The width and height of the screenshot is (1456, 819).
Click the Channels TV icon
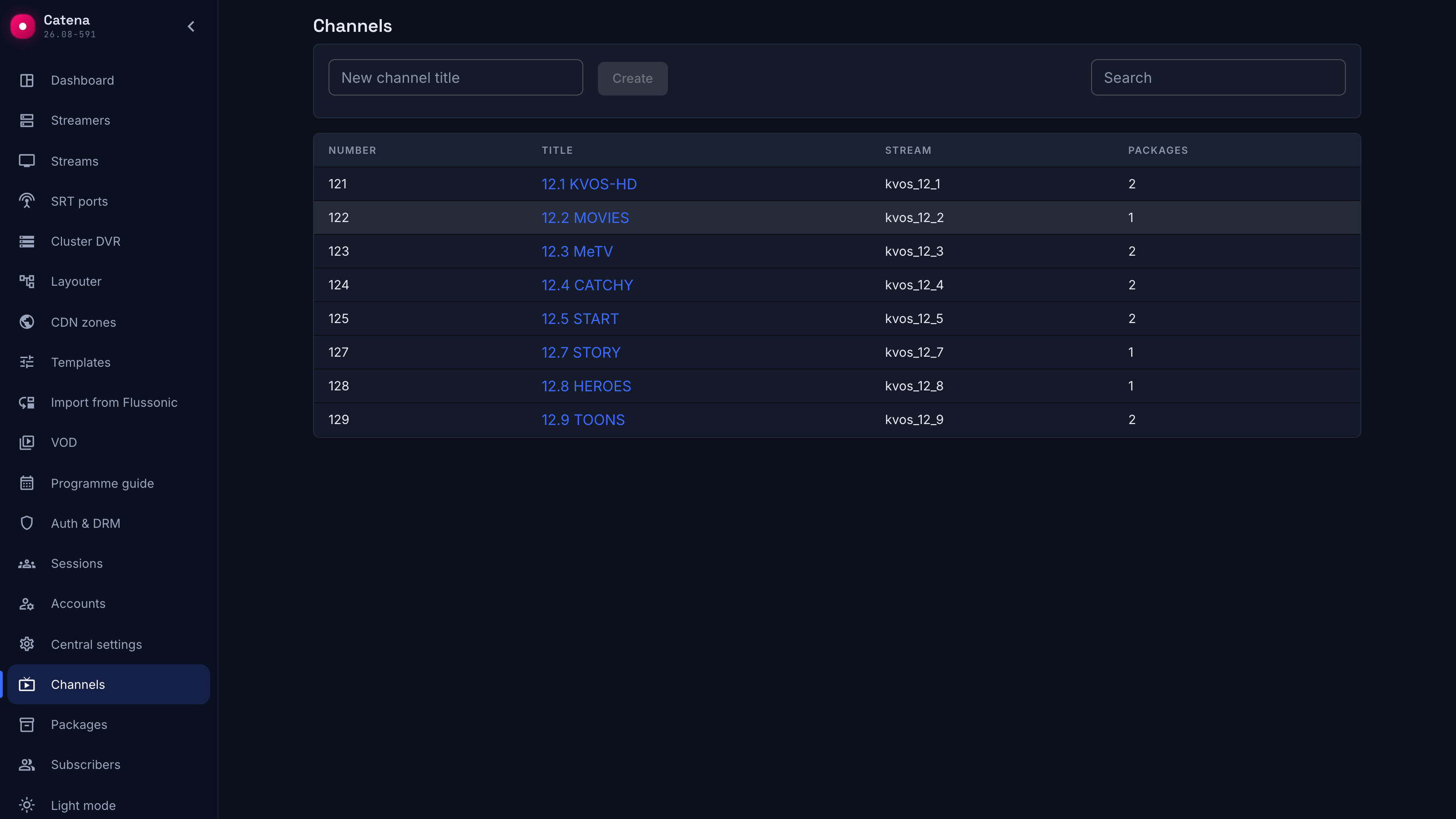coord(26,684)
